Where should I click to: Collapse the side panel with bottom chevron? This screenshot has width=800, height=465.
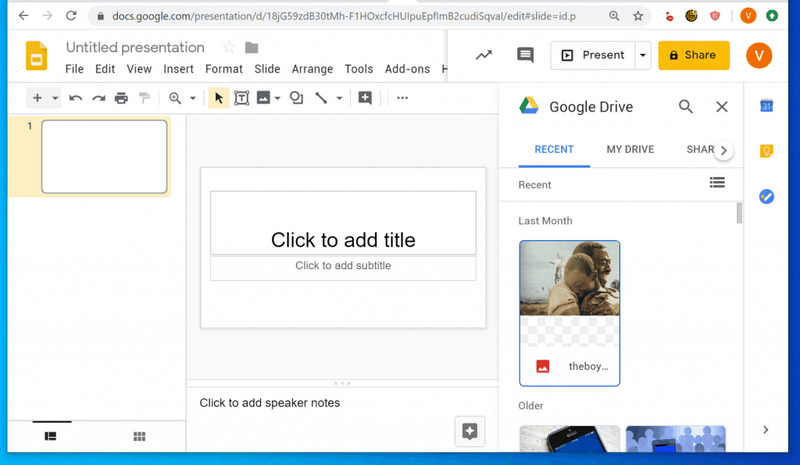click(x=766, y=430)
